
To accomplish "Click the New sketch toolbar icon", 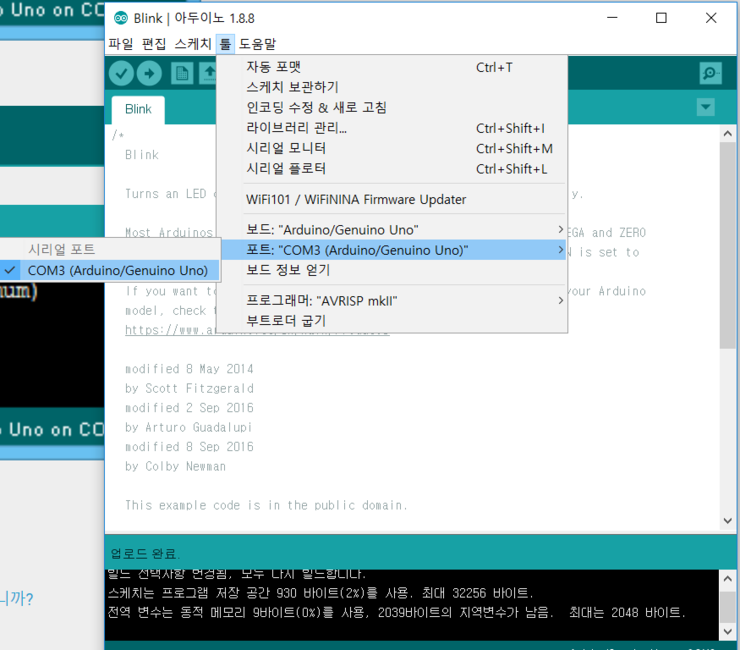I will pos(182,74).
